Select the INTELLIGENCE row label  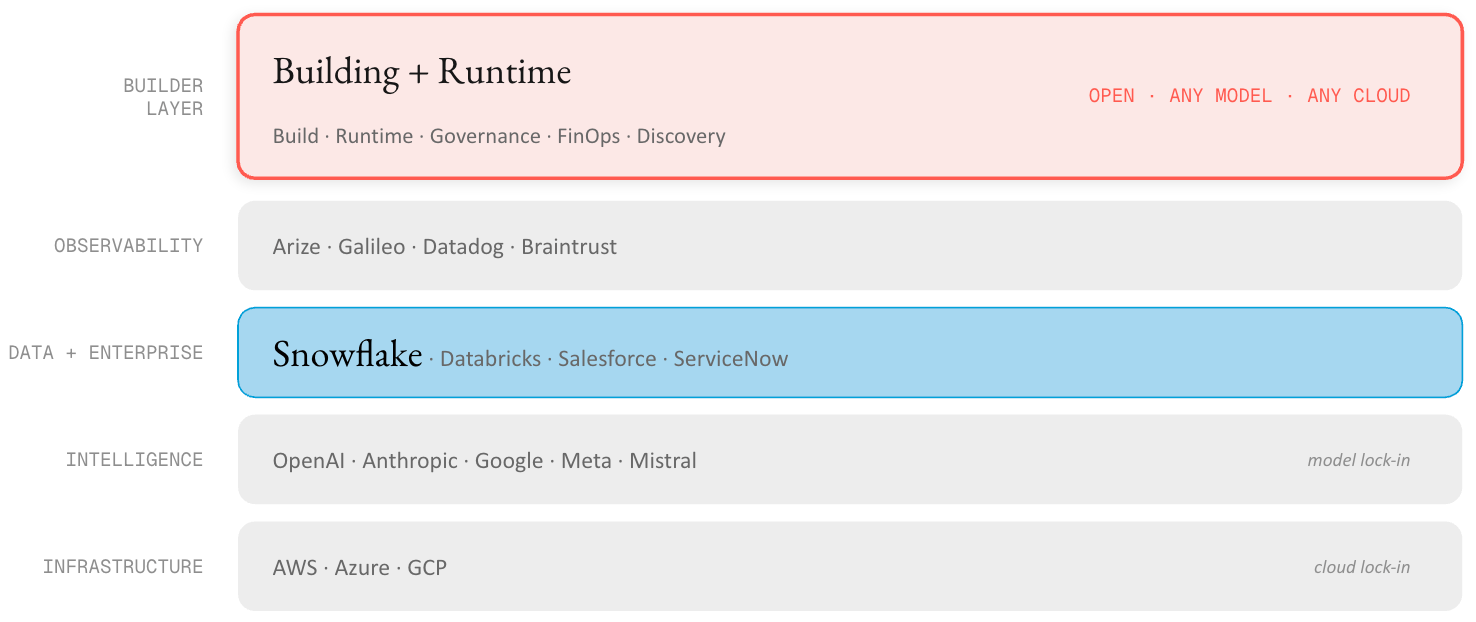tap(134, 459)
